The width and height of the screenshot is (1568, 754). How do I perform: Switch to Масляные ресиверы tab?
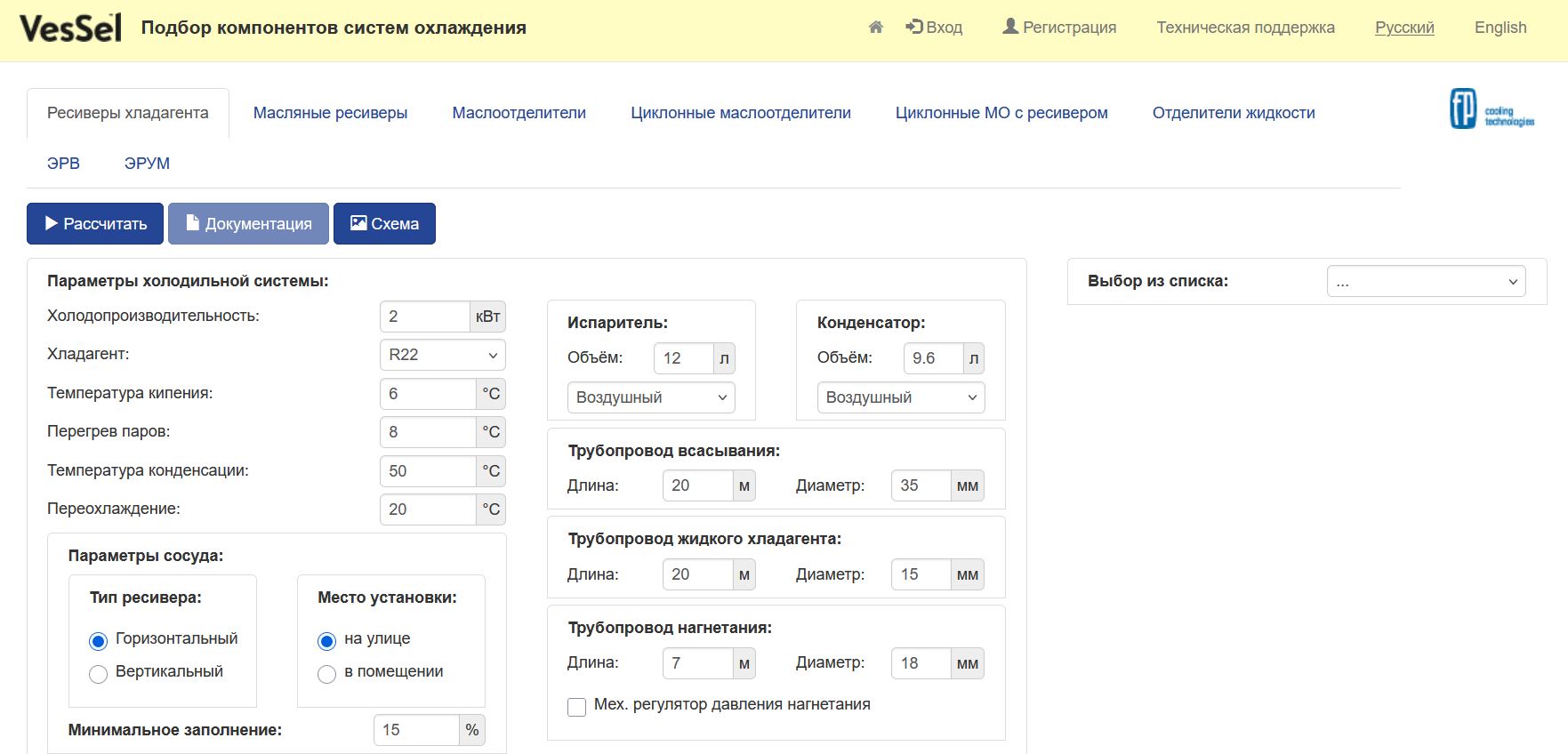(x=330, y=113)
